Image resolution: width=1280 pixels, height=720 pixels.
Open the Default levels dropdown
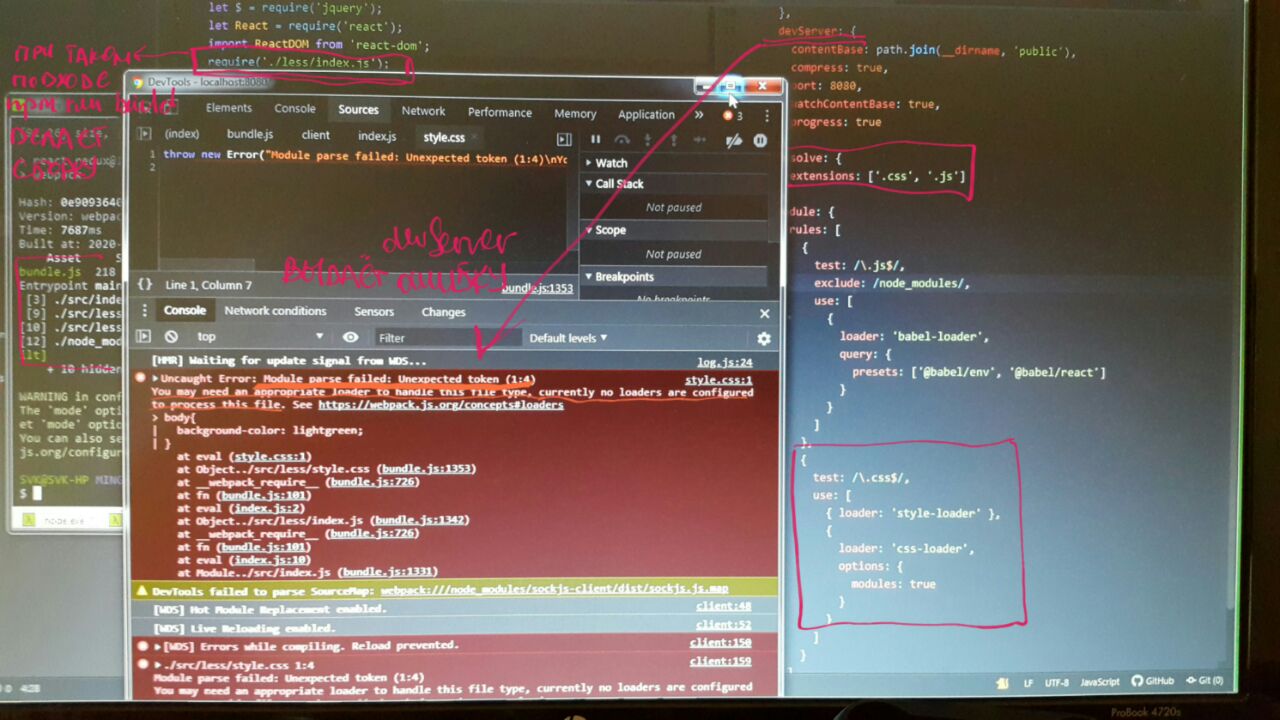[568, 338]
